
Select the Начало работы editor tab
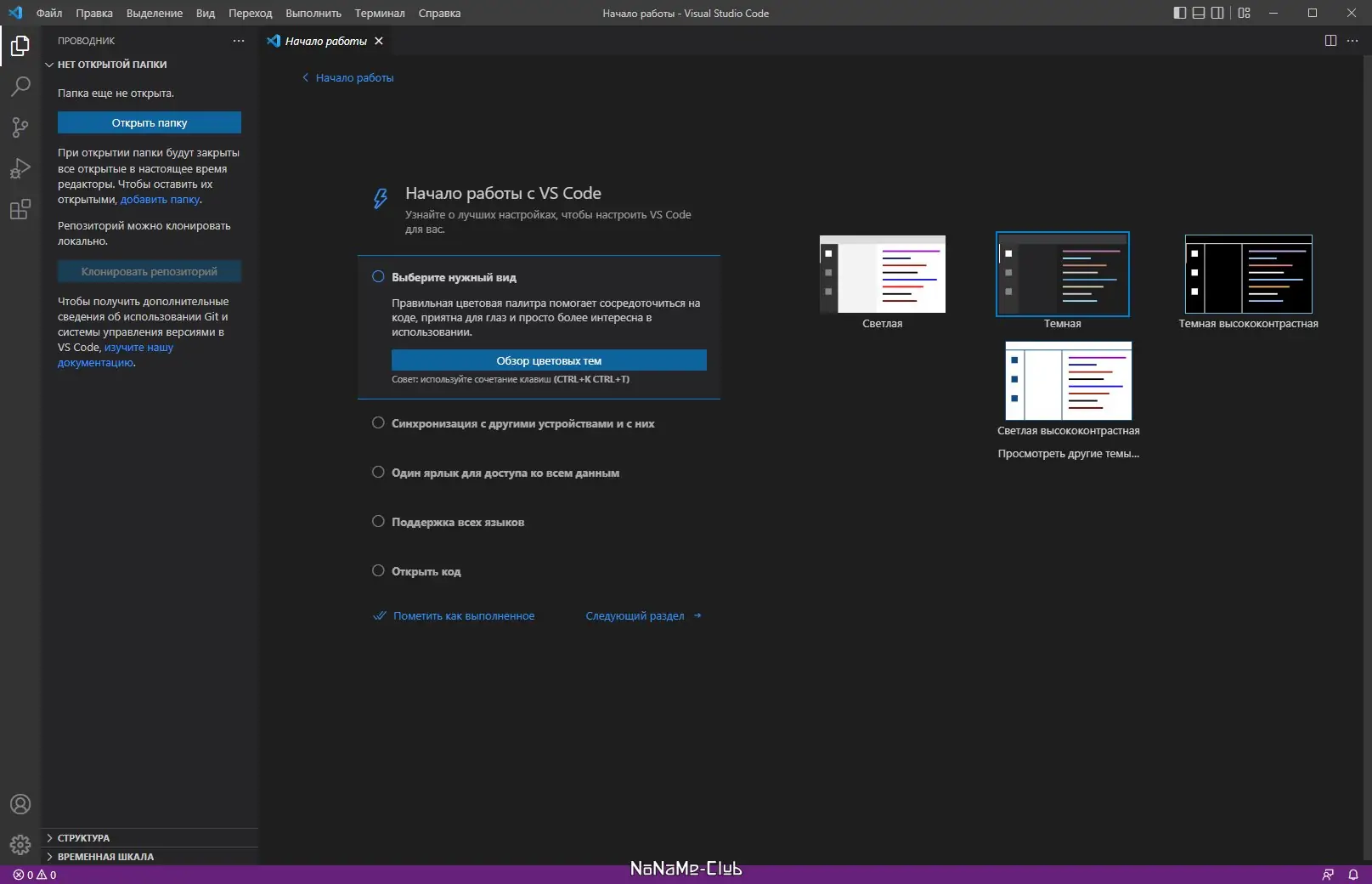coord(326,41)
